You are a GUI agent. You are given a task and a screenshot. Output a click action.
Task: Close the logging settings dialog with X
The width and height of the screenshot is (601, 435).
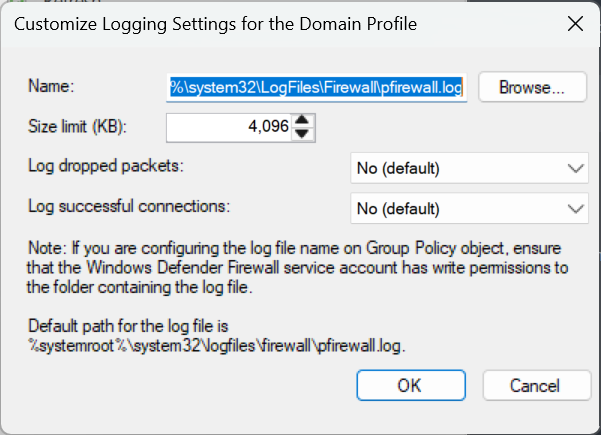coord(575,24)
